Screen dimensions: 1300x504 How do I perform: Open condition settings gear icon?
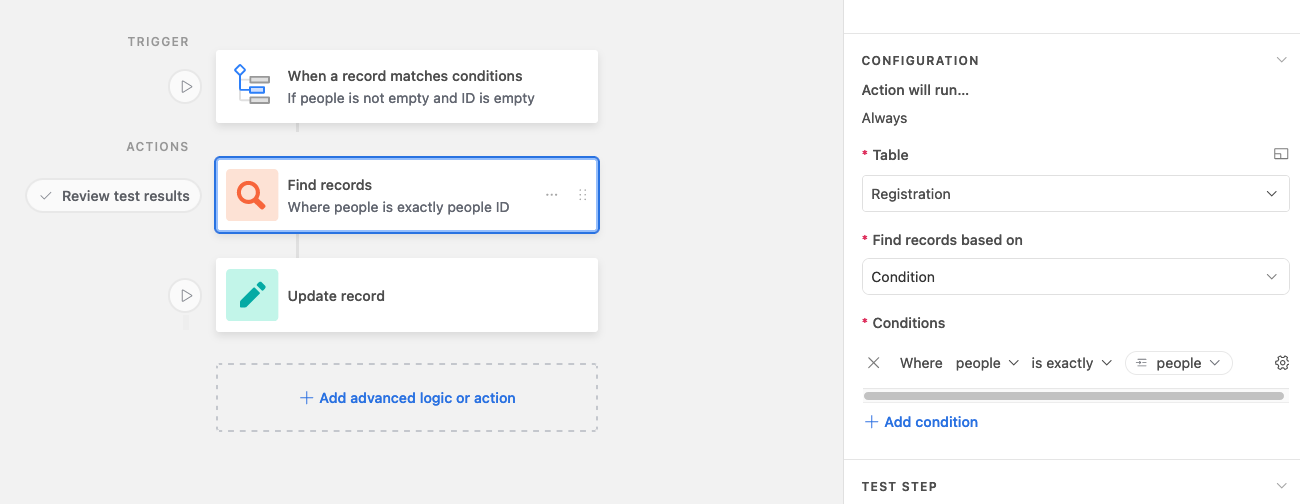click(1282, 363)
